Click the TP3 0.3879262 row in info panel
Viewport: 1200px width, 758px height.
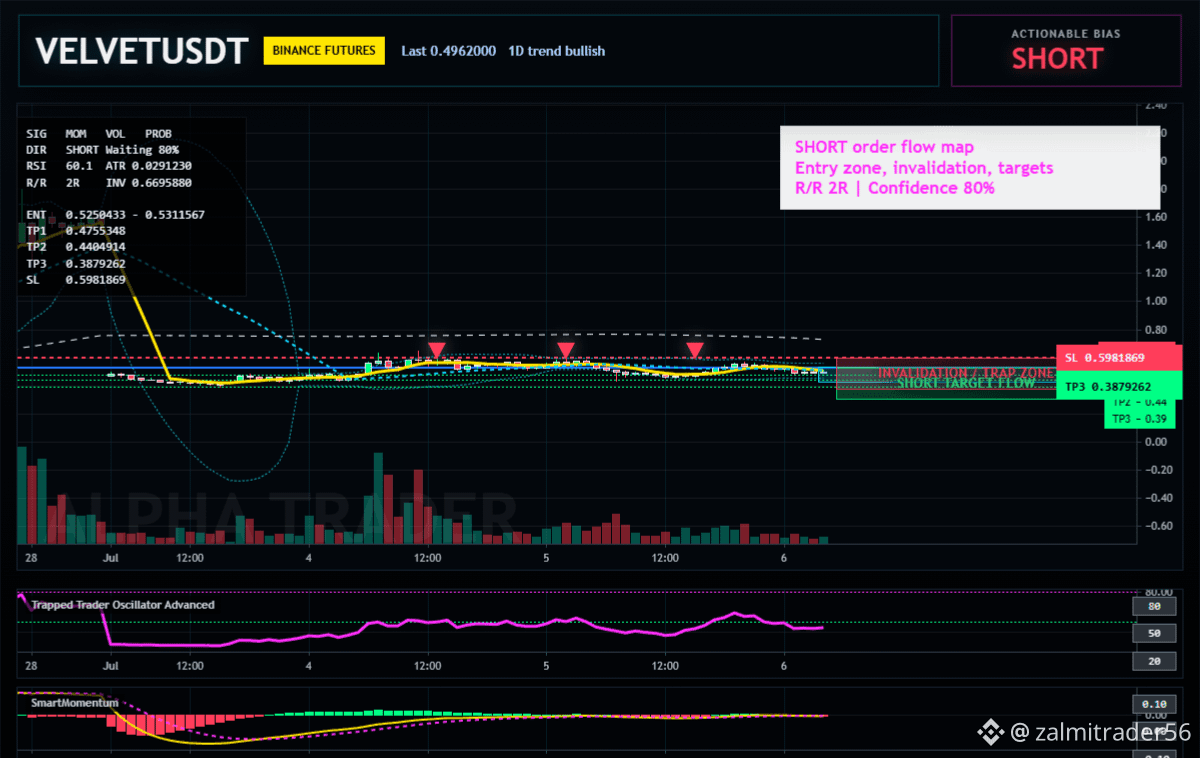pyautogui.click(x=76, y=264)
